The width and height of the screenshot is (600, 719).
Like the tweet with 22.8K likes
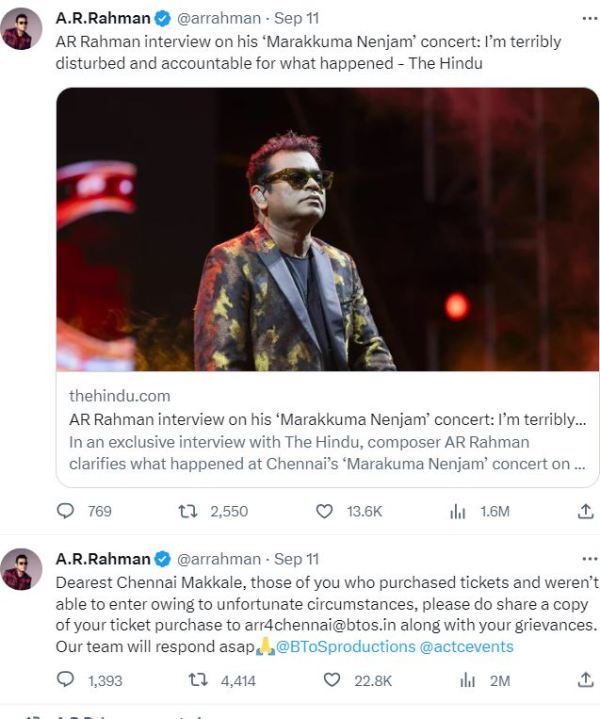pyautogui.click(x=332, y=680)
